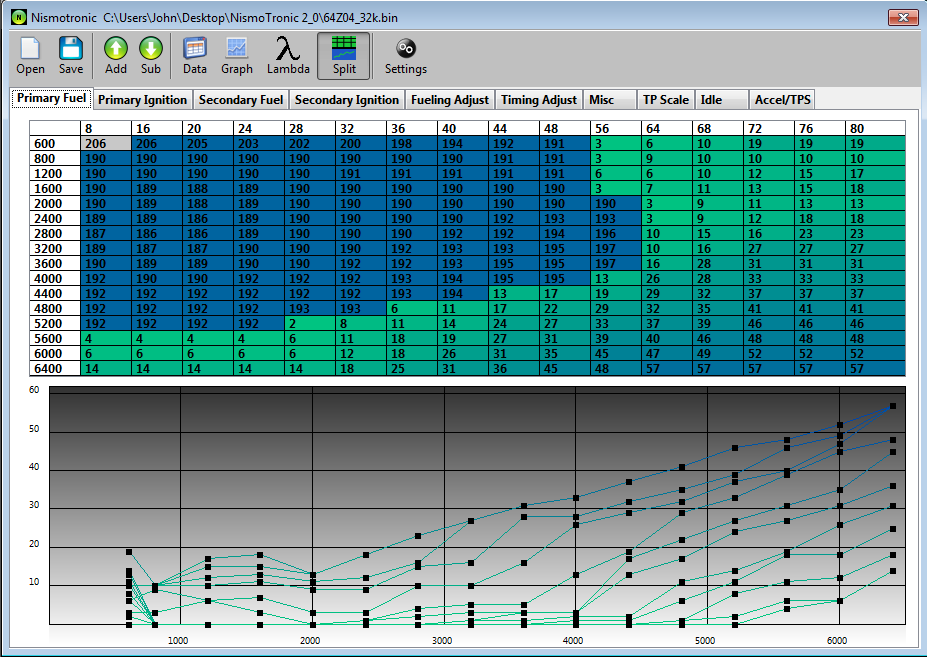
Task: Click the column header labeled 80
Action: pyautogui.click(x=875, y=128)
